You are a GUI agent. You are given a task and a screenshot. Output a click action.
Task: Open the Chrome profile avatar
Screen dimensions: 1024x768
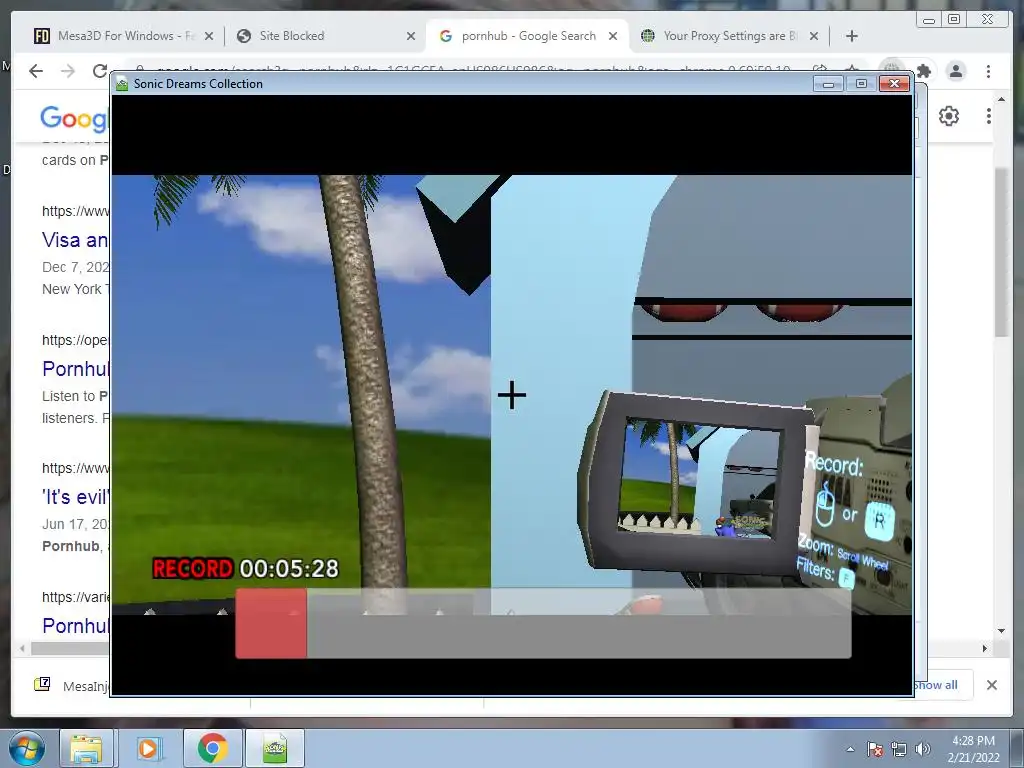coord(955,71)
